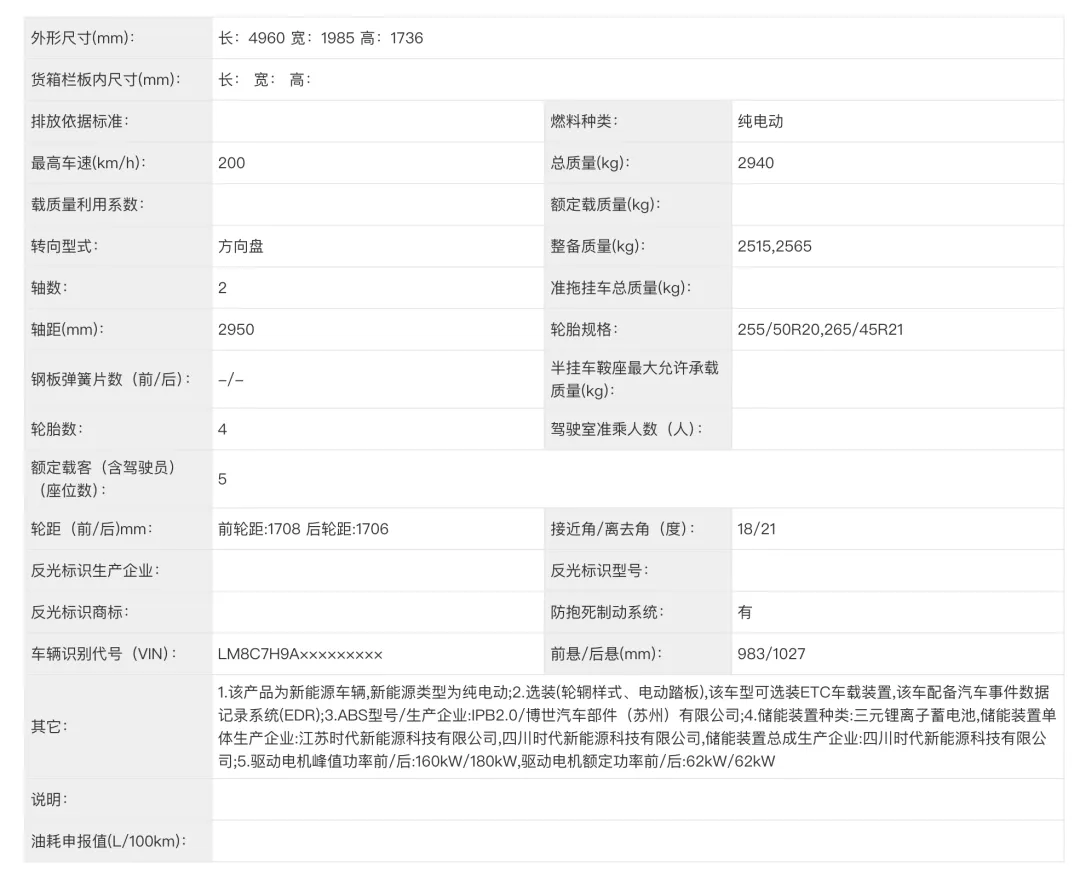Select the tire count value 4
Image resolution: width=1080 pixels, height=869 pixels.
click(222, 429)
